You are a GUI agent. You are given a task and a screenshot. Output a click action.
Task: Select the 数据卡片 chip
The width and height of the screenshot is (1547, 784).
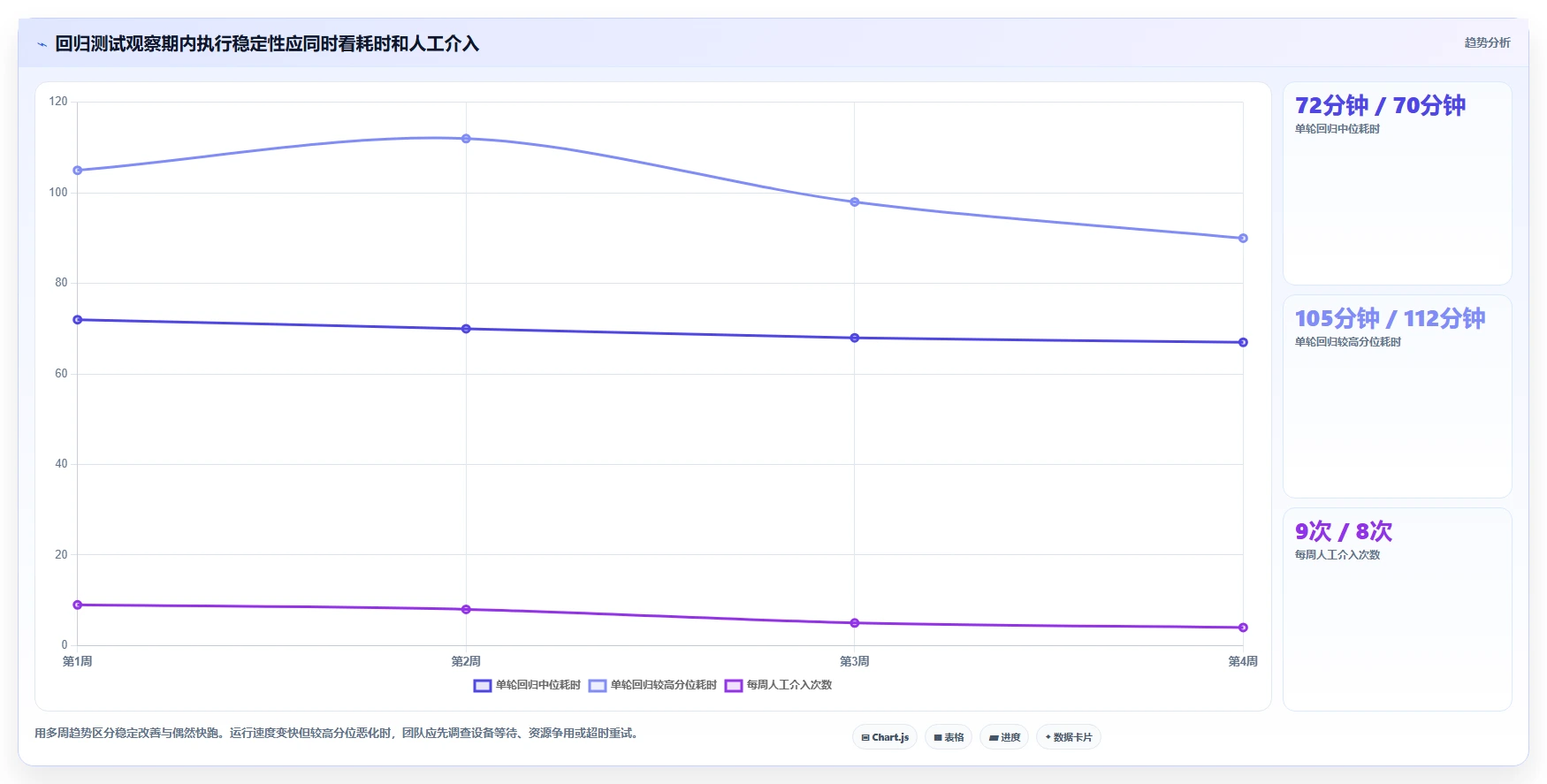1068,737
